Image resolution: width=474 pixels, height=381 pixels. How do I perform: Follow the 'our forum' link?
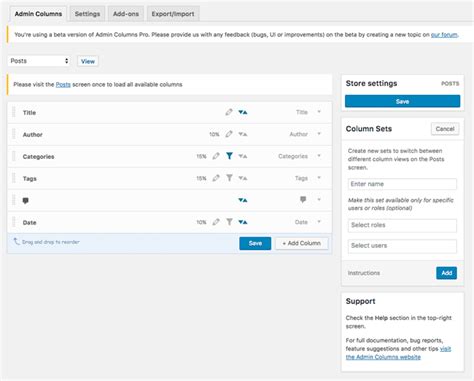coord(444,35)
